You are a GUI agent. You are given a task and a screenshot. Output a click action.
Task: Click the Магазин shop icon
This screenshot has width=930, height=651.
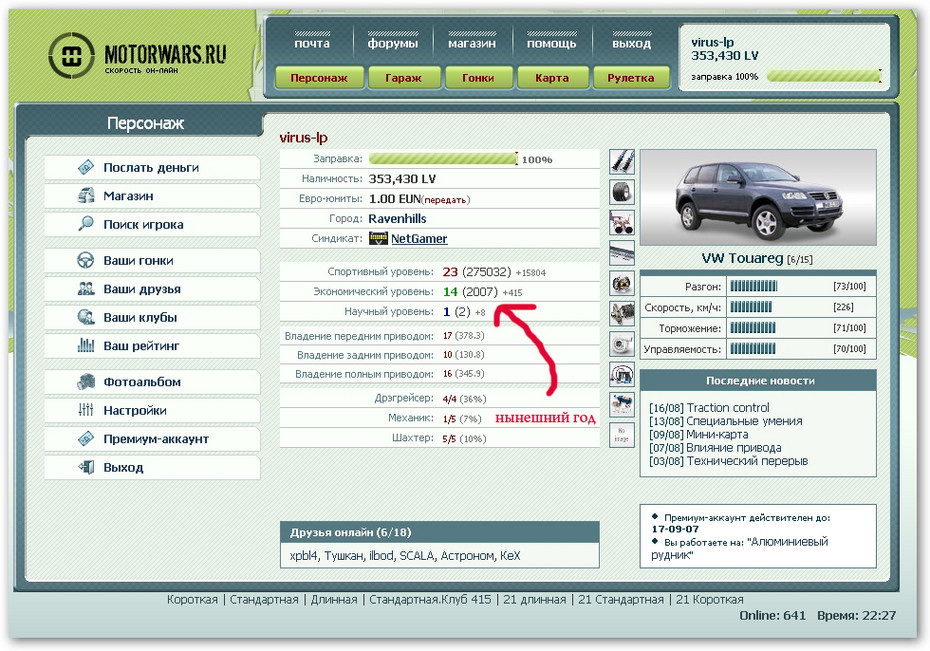pos(86,196)
